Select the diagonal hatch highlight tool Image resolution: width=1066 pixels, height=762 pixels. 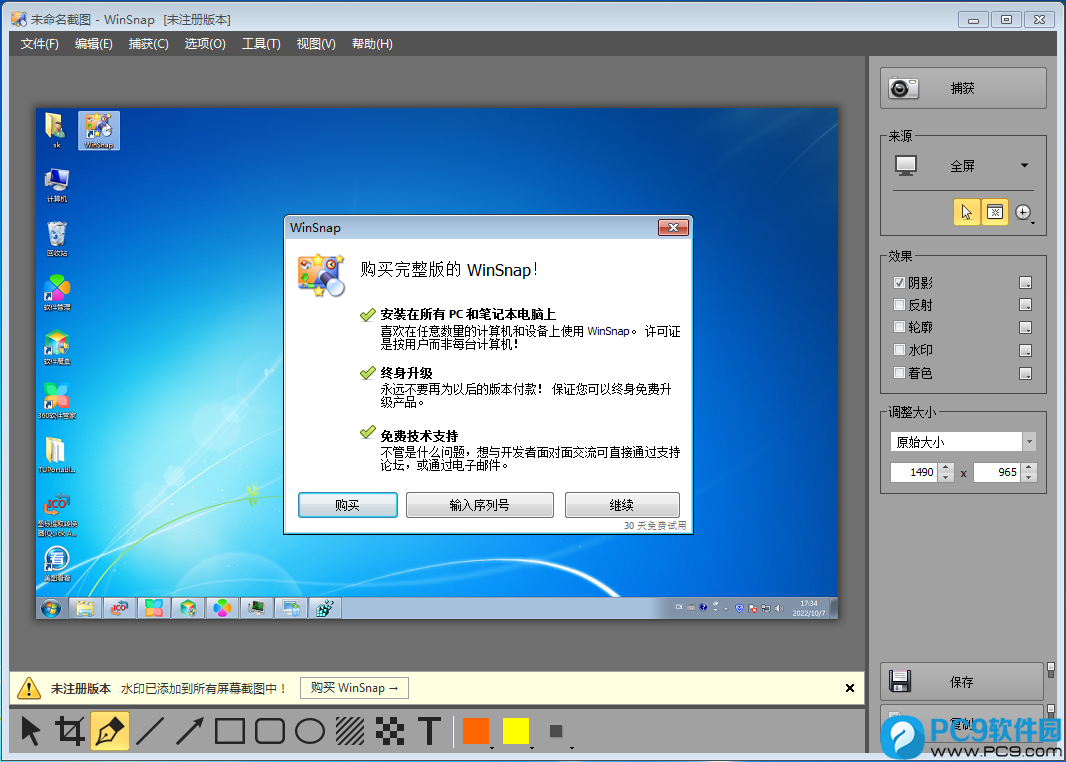(x=350, y=731)
